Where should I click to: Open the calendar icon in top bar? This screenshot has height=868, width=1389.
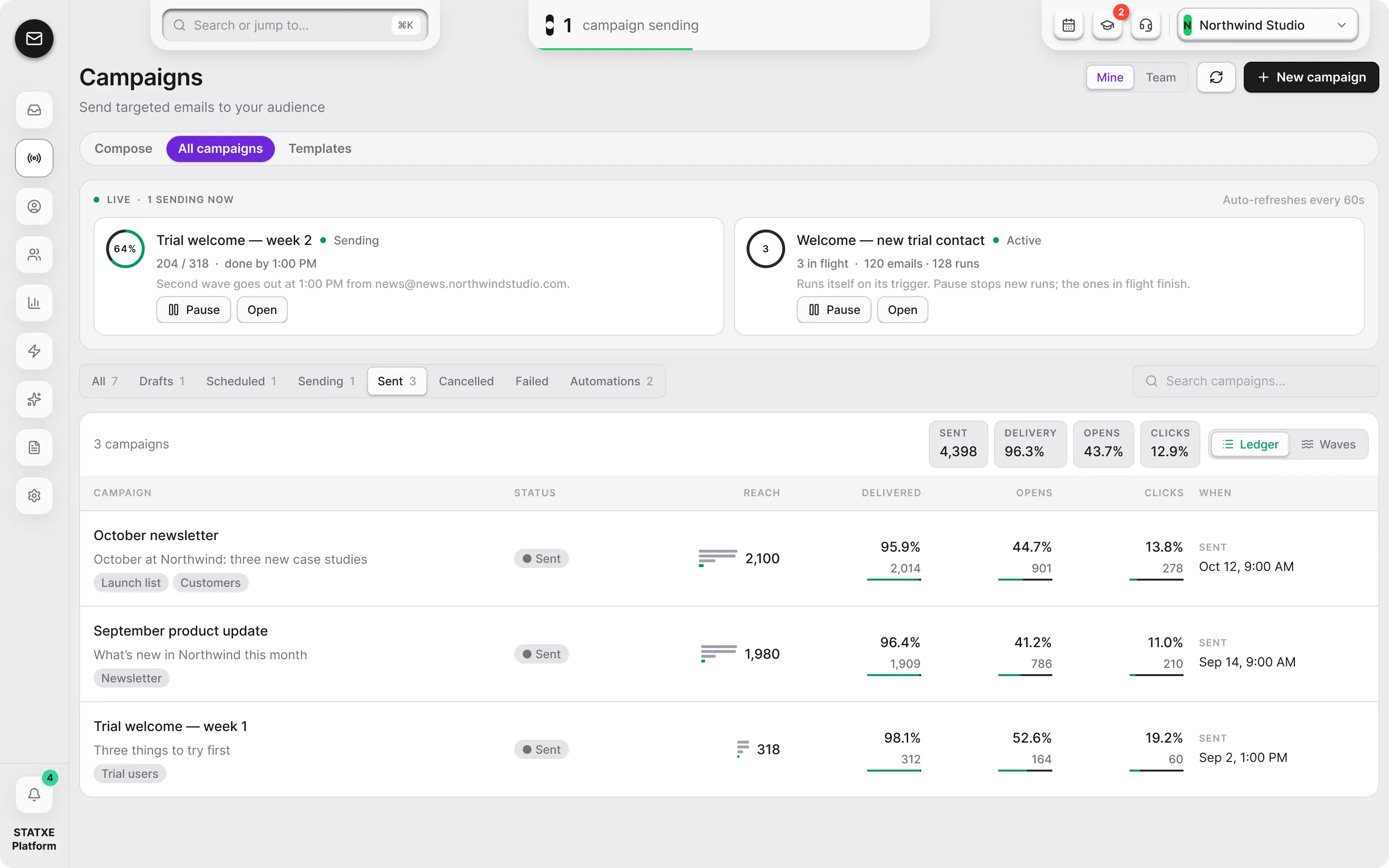pos(1069,25)
